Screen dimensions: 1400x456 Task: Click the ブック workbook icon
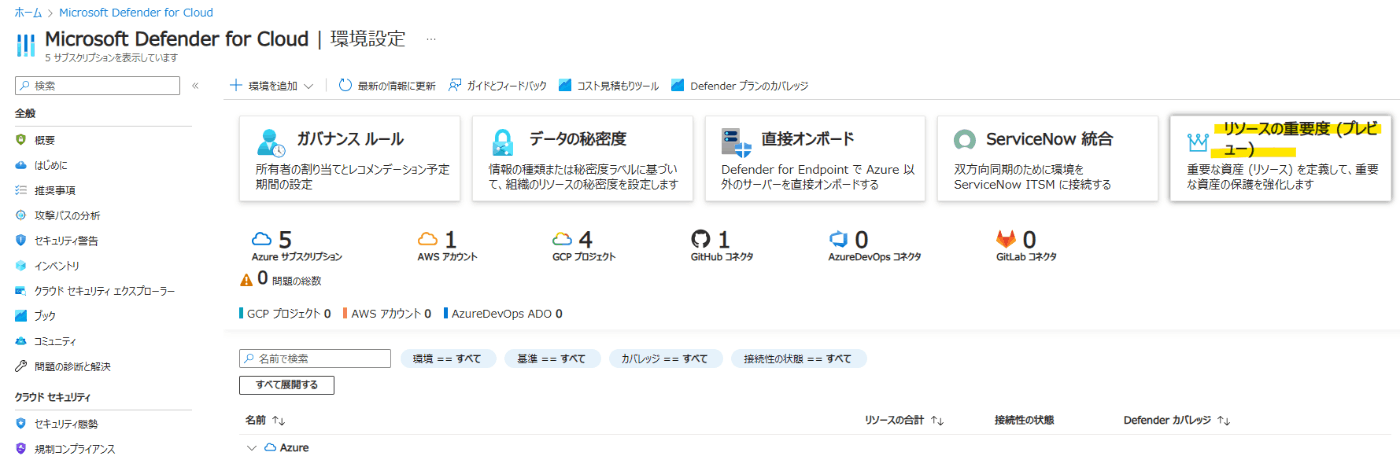[21, 315]
